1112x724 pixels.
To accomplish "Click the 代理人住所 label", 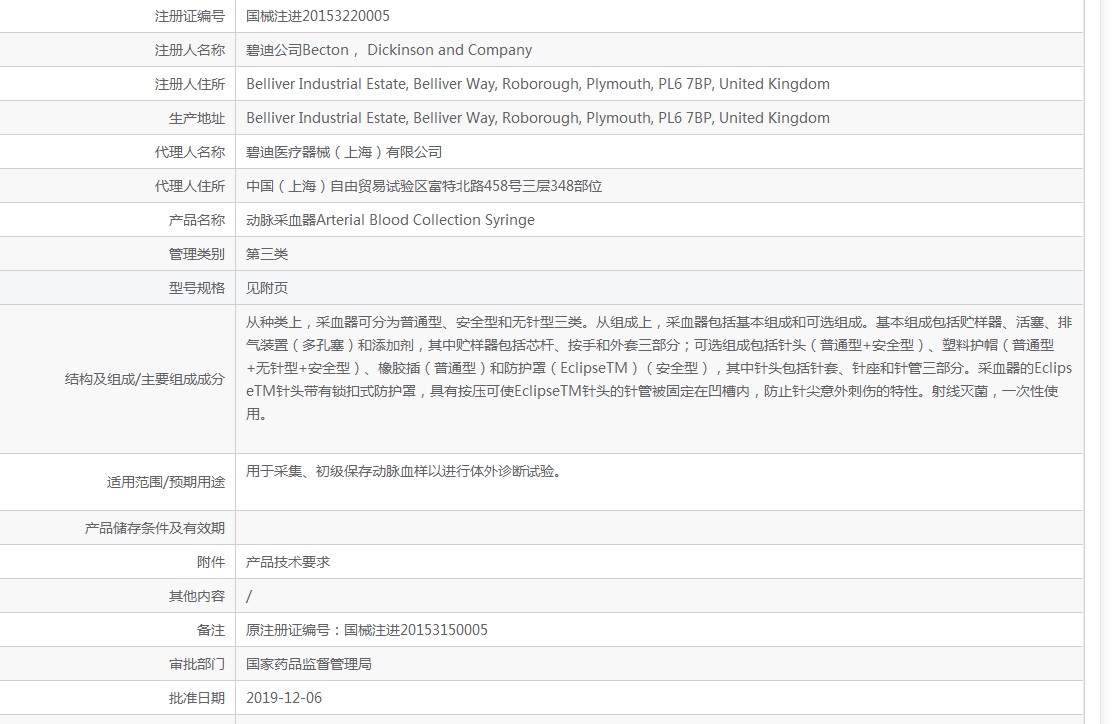I will 189,186.
